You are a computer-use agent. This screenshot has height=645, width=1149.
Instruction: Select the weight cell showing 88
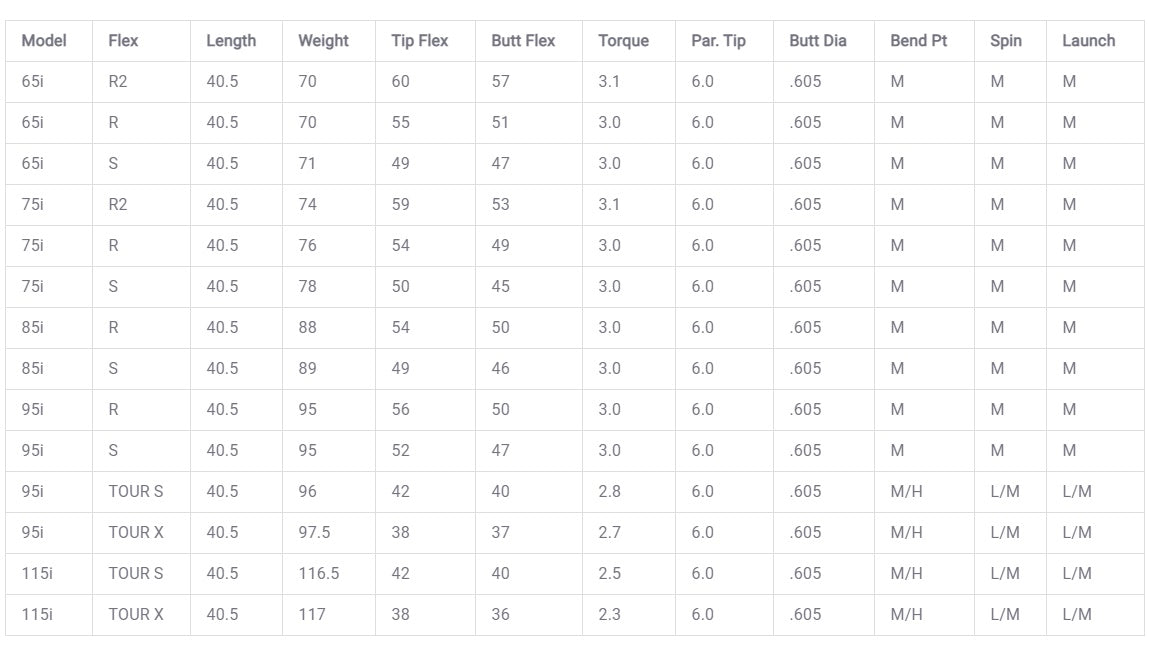tap(307, 327)
